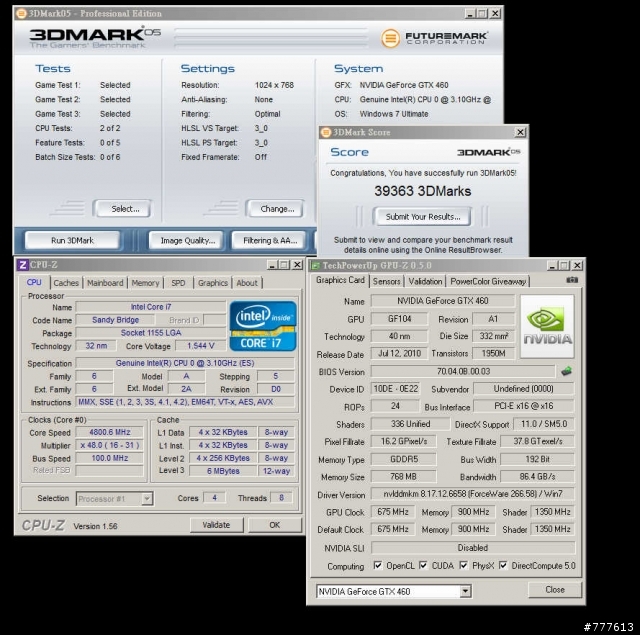
Task: Click the Level 3 cache value 6 MBytes
Action: coord(223,471)
